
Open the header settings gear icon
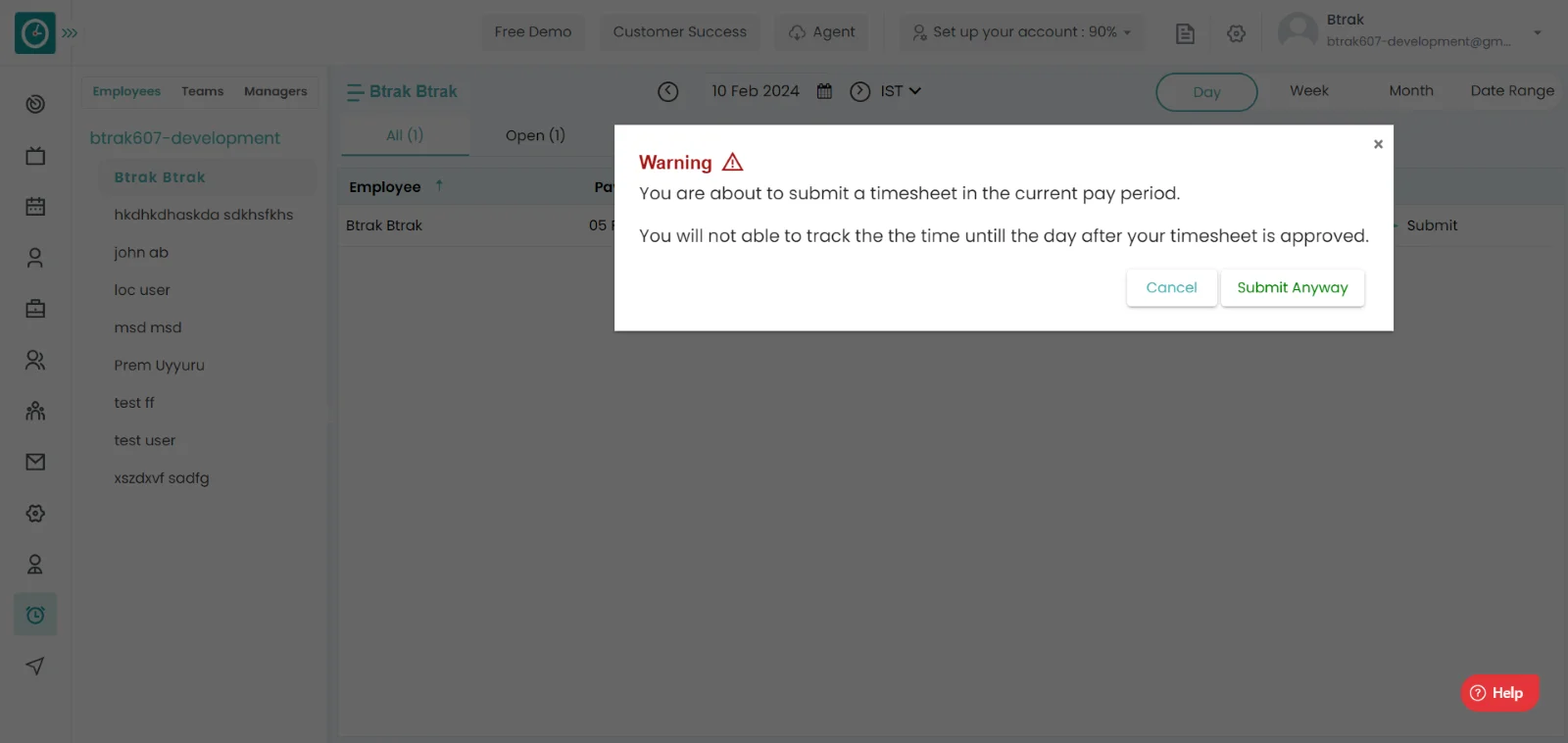coord(1237,33)
